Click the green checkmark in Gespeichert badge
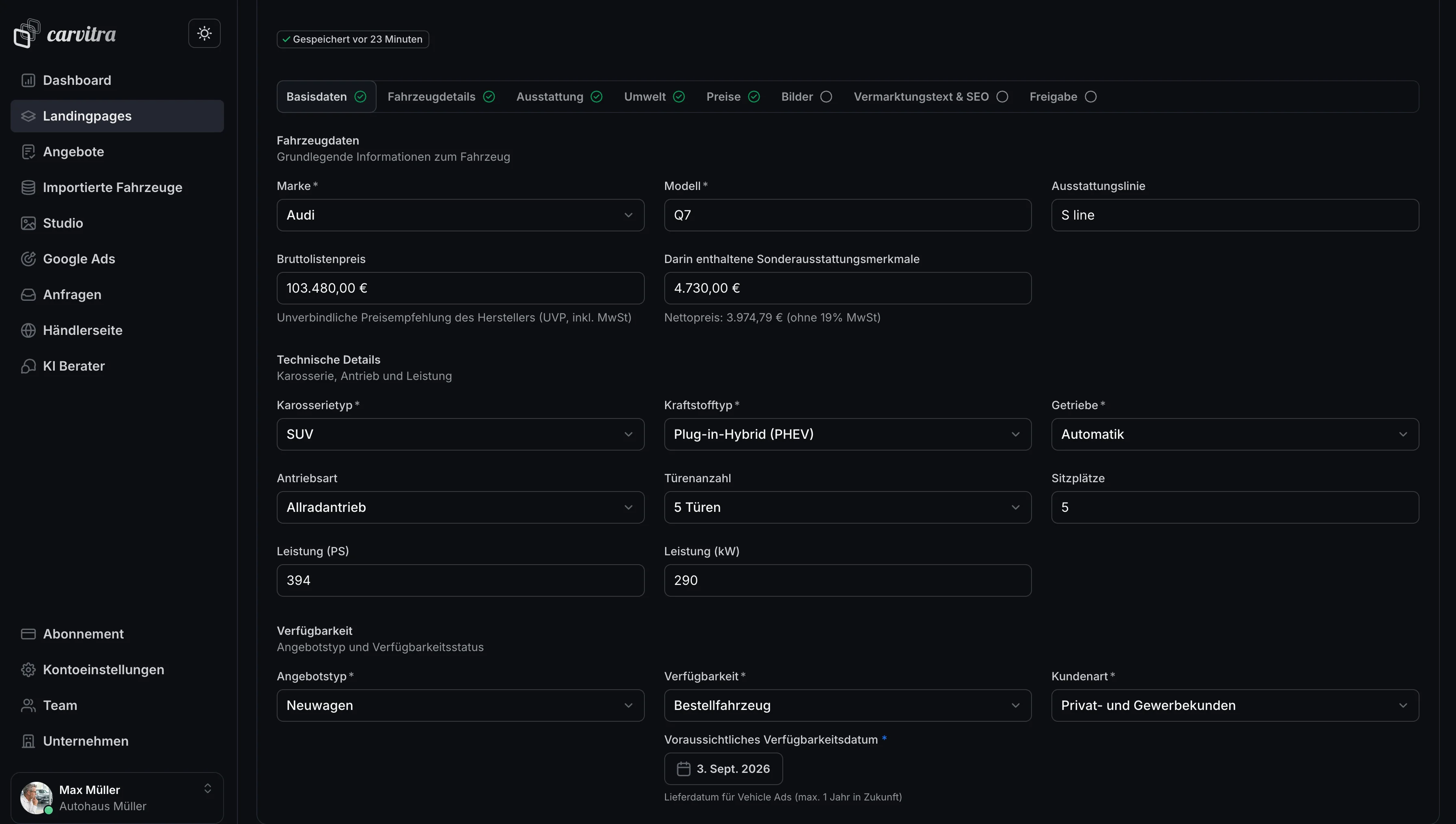The height and width of the screenshot is (824, 1456). point(286,39)
